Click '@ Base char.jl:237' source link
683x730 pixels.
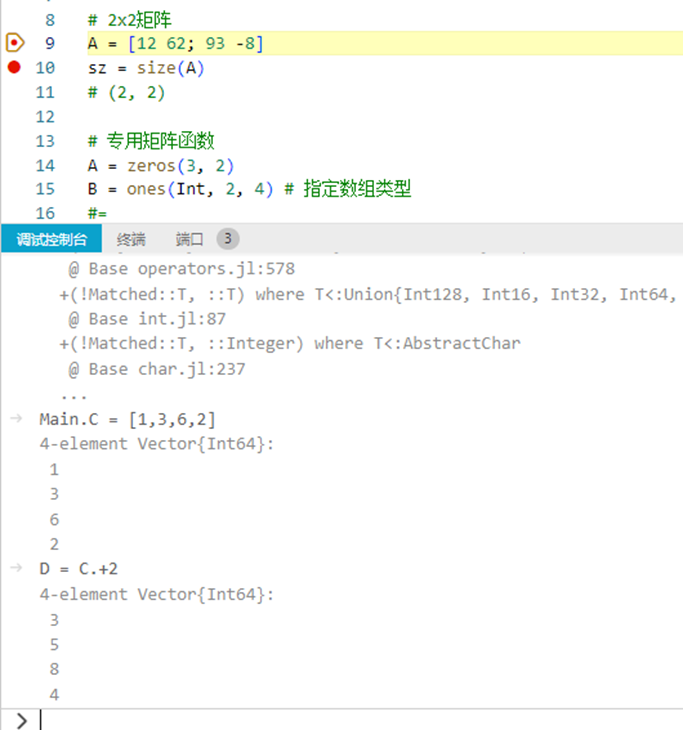click(x=157, y=370)
